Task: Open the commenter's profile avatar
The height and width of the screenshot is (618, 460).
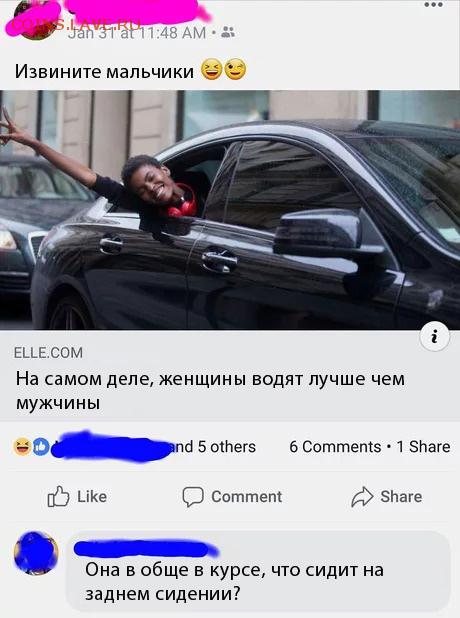Action: (36, 553)
